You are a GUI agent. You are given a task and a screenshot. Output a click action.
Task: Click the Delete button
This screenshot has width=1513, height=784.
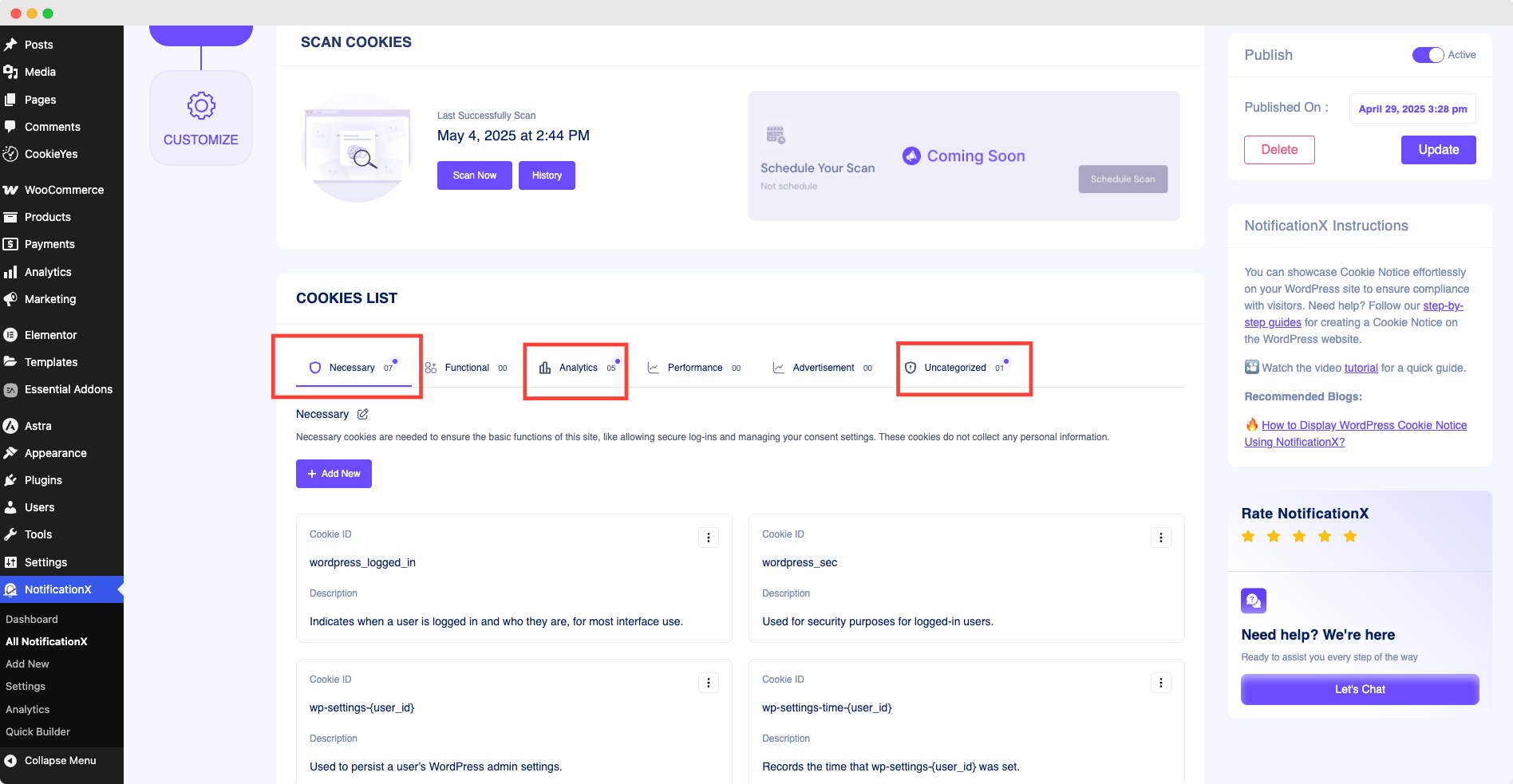1279,150
